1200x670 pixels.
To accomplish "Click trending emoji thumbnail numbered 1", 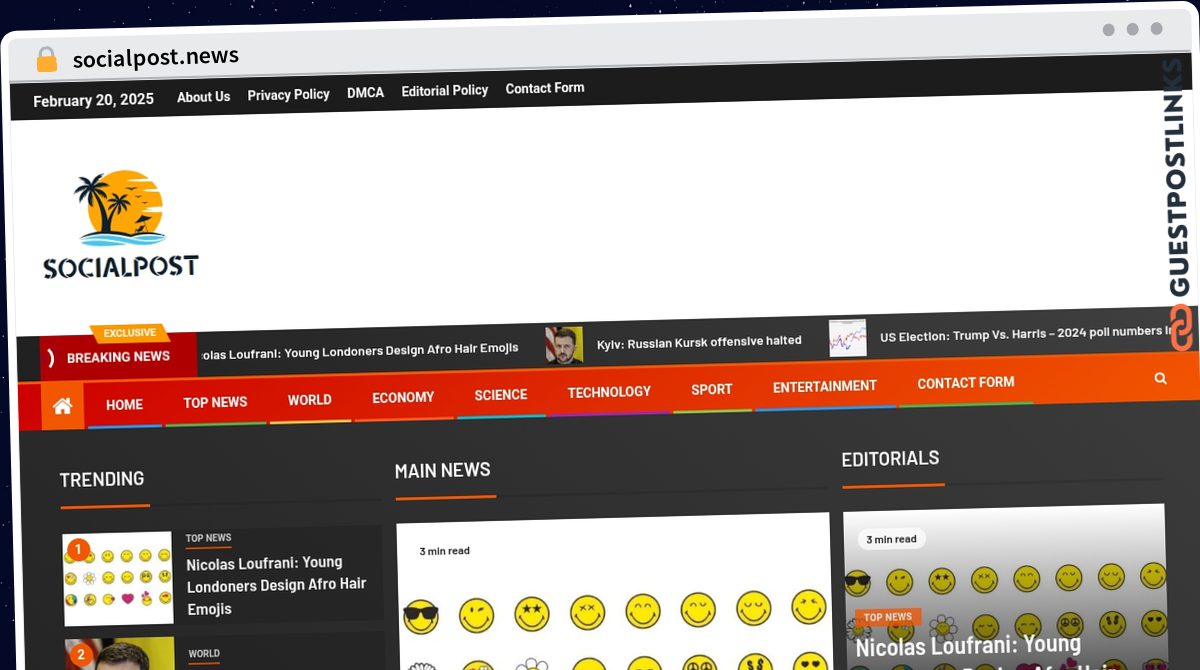I will click(118, 579).
